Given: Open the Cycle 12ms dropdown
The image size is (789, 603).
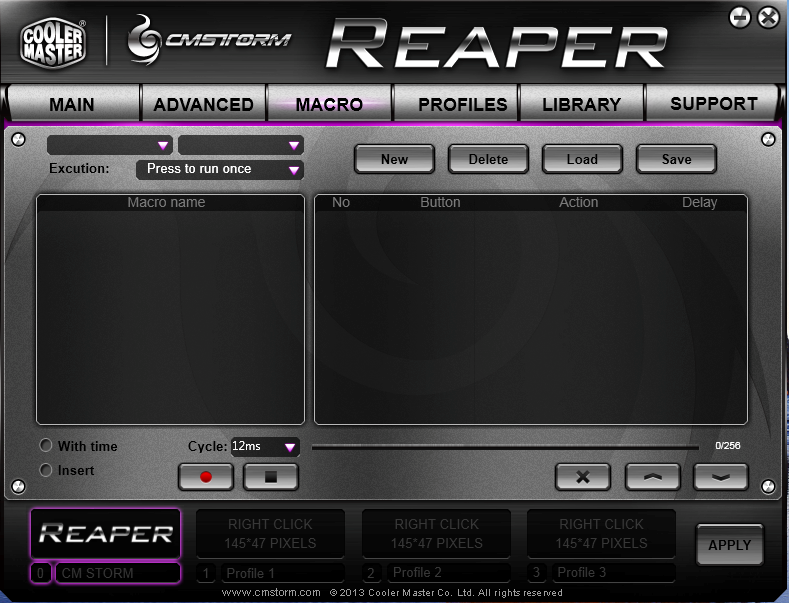Looking at the screenshot, I should tap(265, 446).
